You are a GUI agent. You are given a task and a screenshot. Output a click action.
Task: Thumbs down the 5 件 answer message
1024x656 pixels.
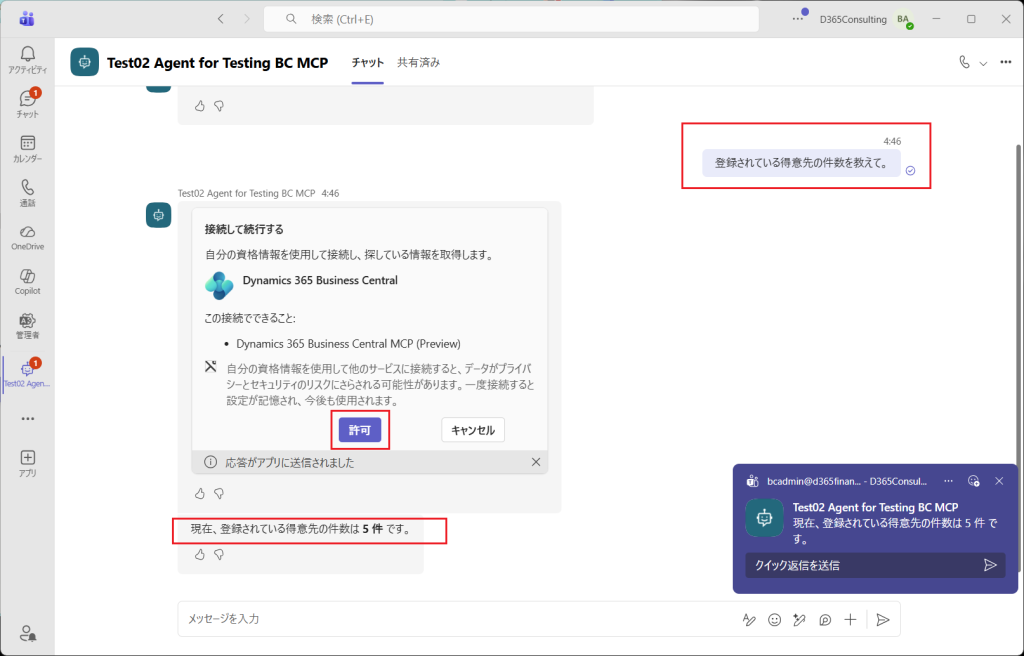(219, 554)
